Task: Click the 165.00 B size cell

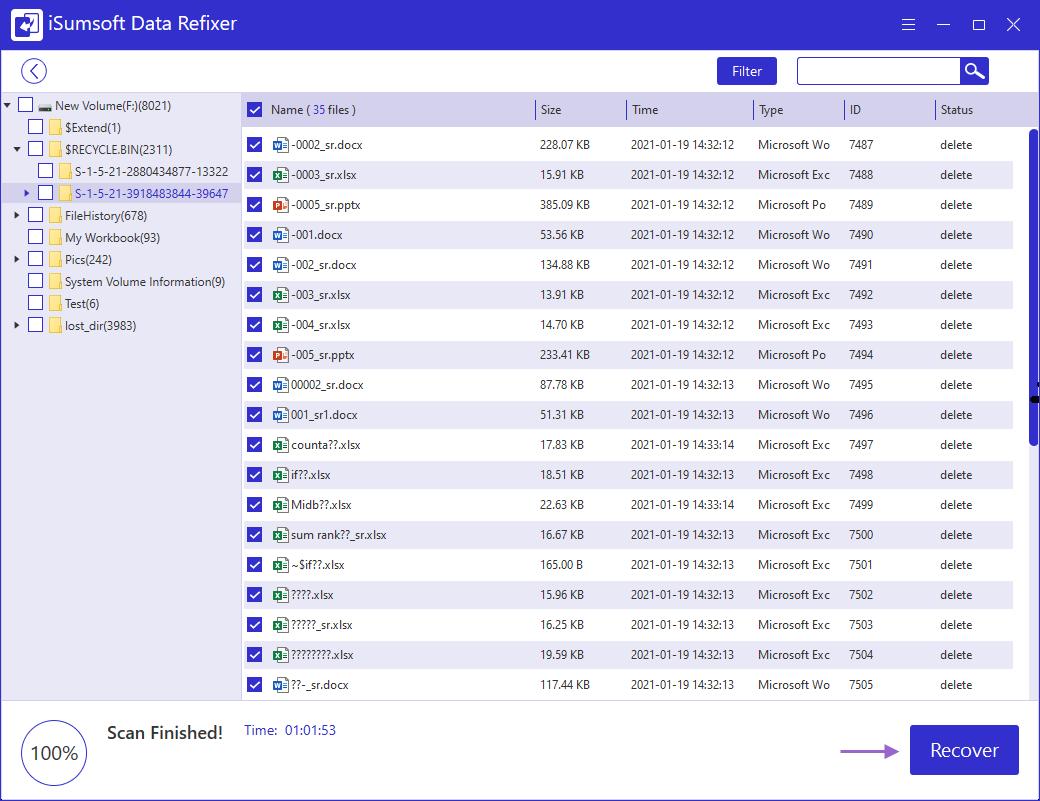Action: (x=561, y=564)
